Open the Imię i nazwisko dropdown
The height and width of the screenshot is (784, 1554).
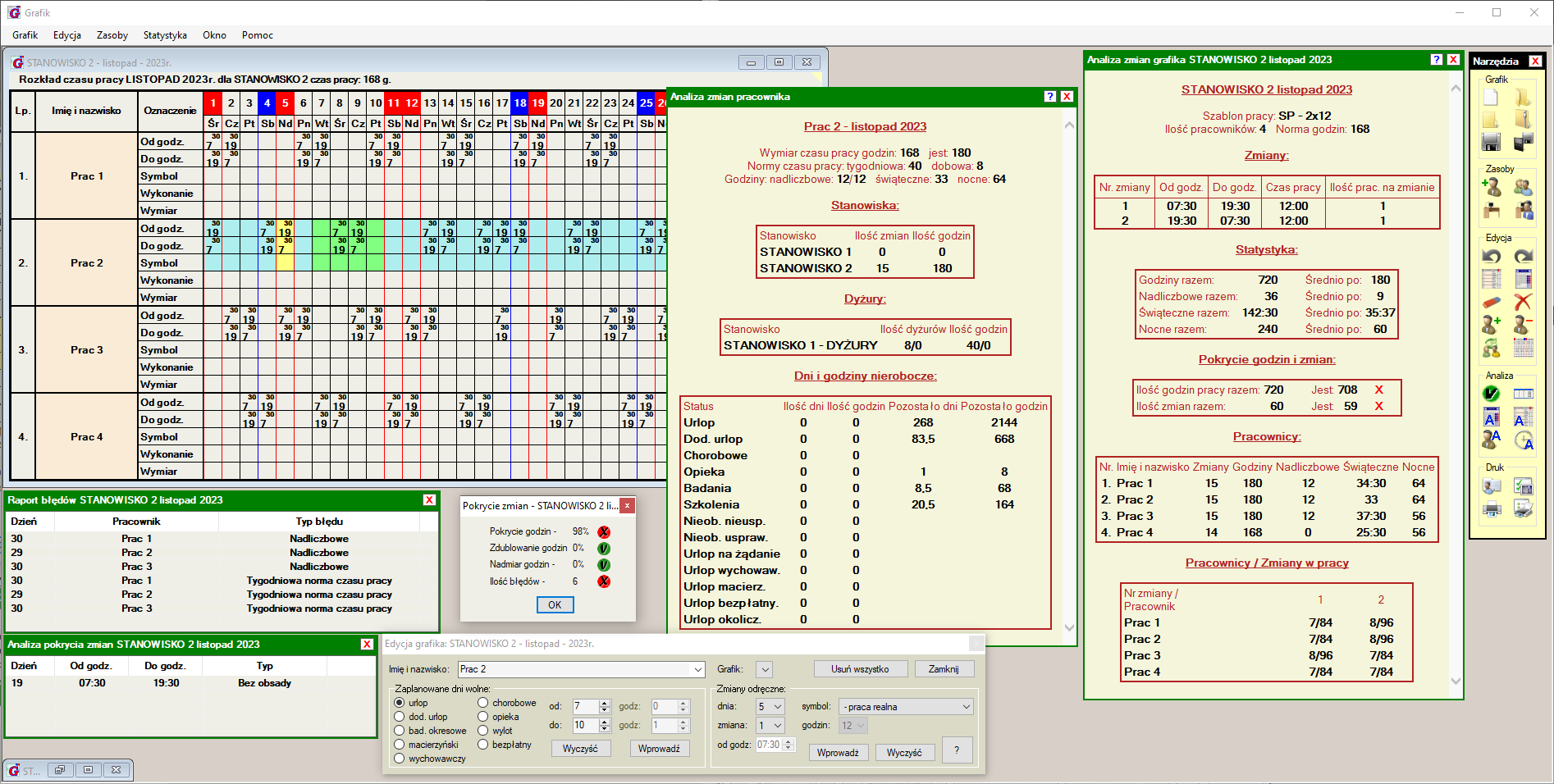697,669
